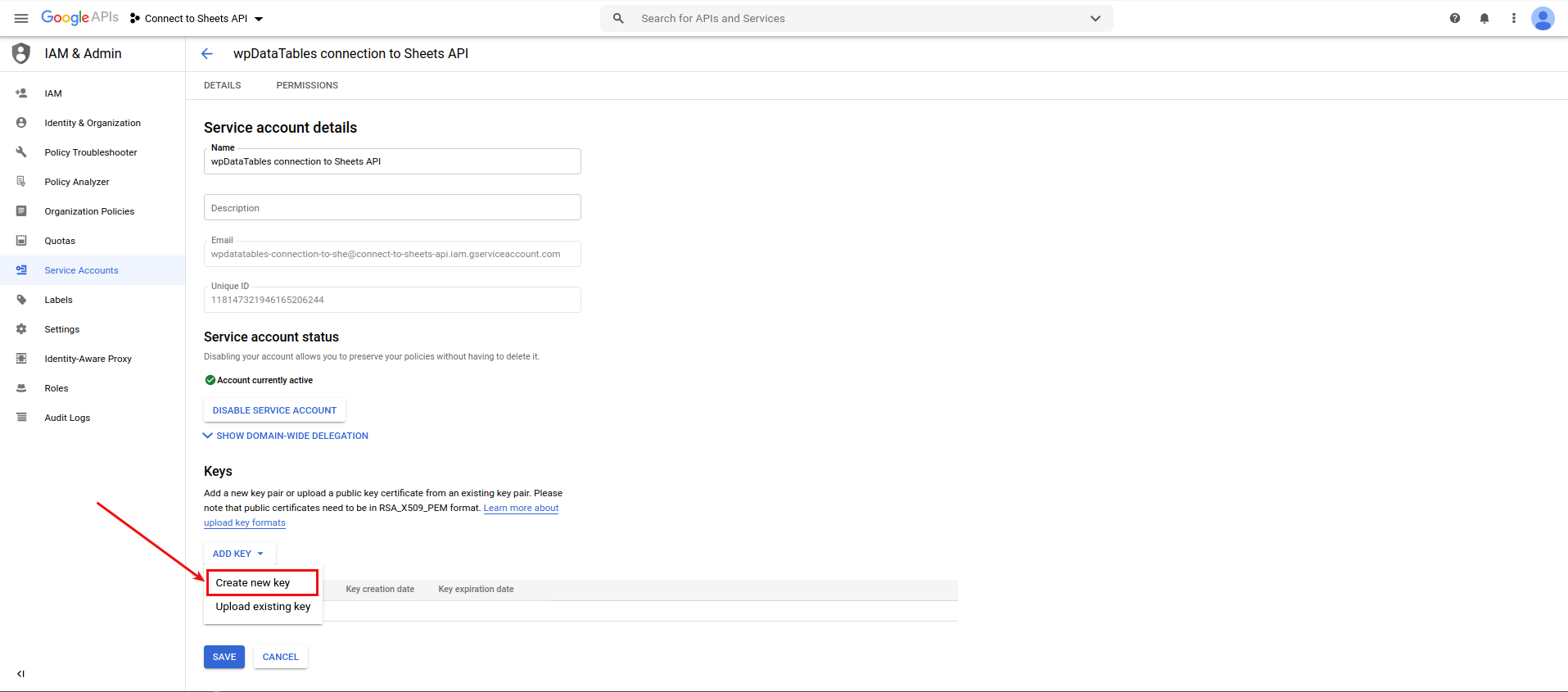Click the wpDataTables connection to Sheets API title
The width and height of the screenshot is (1568, 692).
(350, 53)
